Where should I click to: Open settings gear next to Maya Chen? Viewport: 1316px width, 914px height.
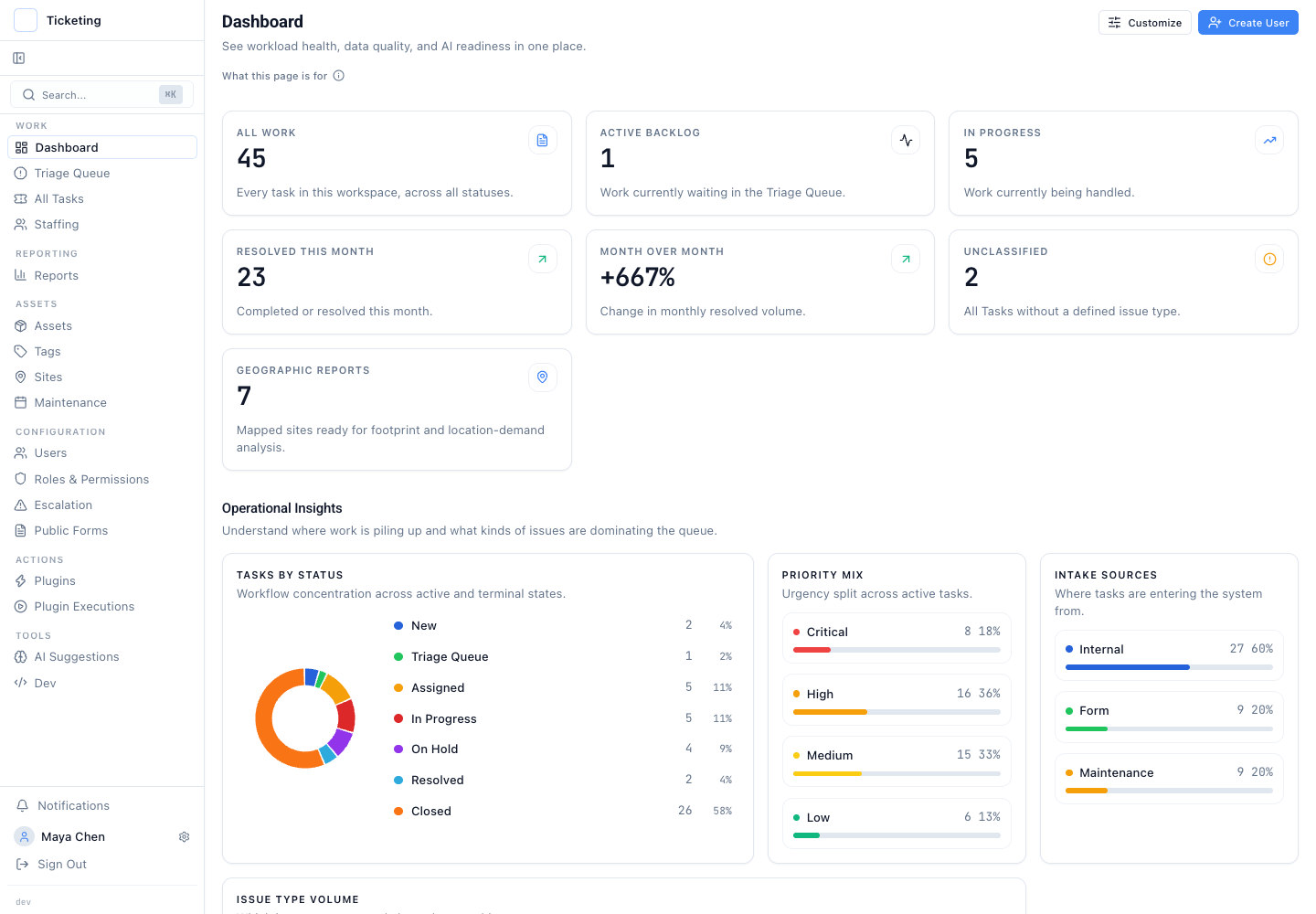coord(184,837)
